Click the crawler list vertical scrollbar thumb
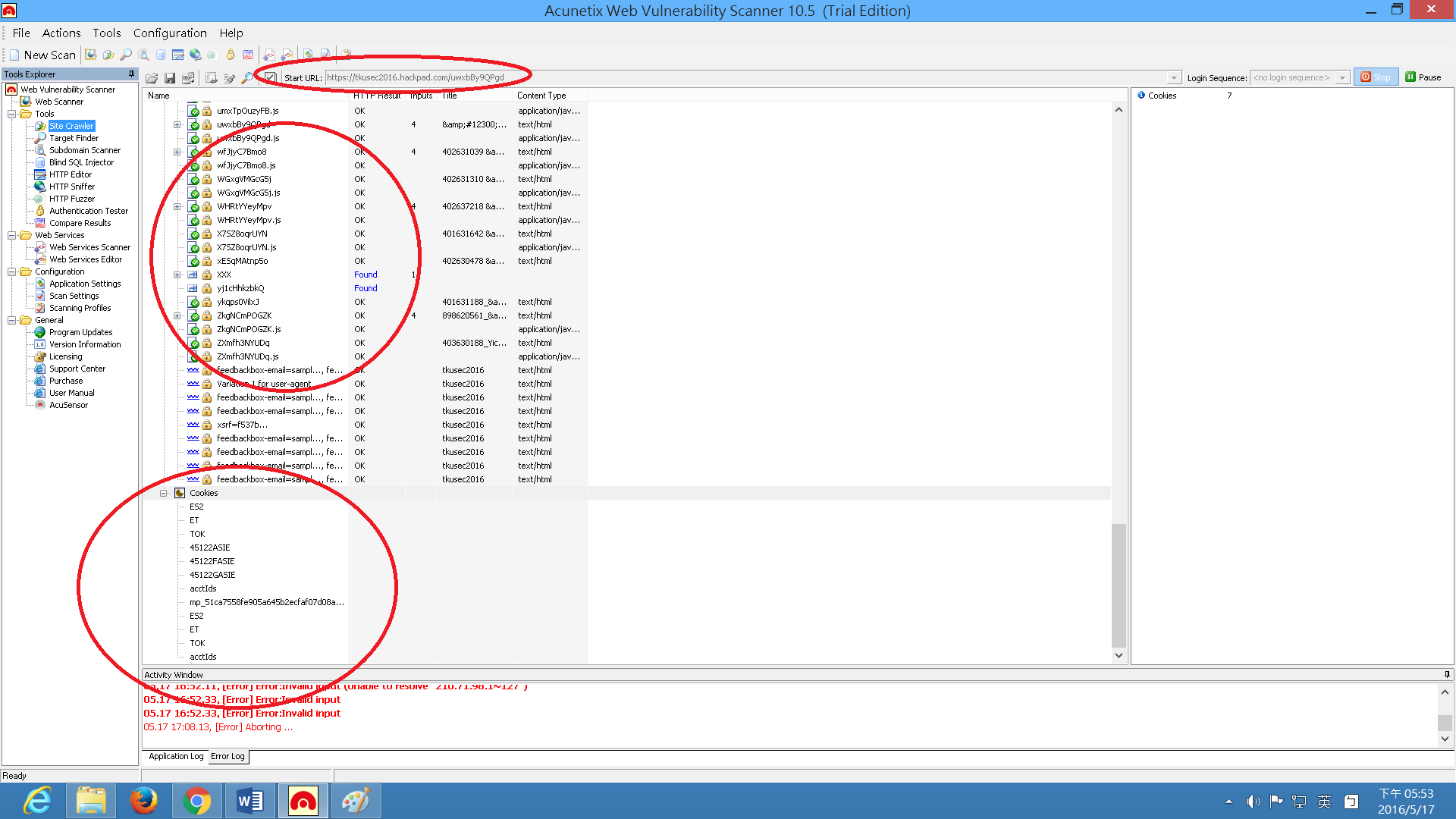The image size is (1456, 819). 1119,585
